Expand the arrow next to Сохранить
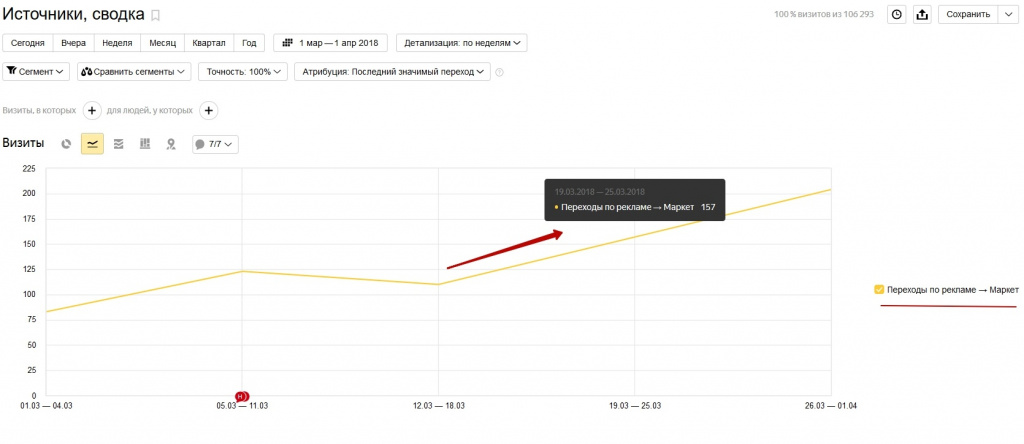This screenshot has height=444, width=1024. 1008,14
